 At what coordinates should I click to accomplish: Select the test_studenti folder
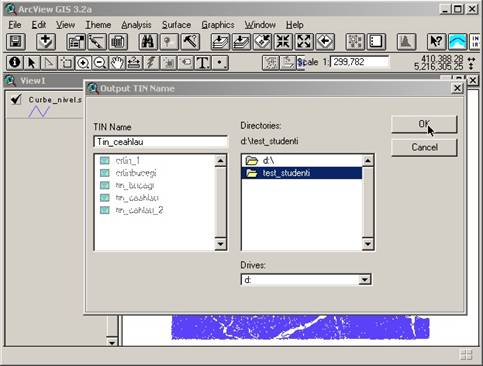[302, 173]
